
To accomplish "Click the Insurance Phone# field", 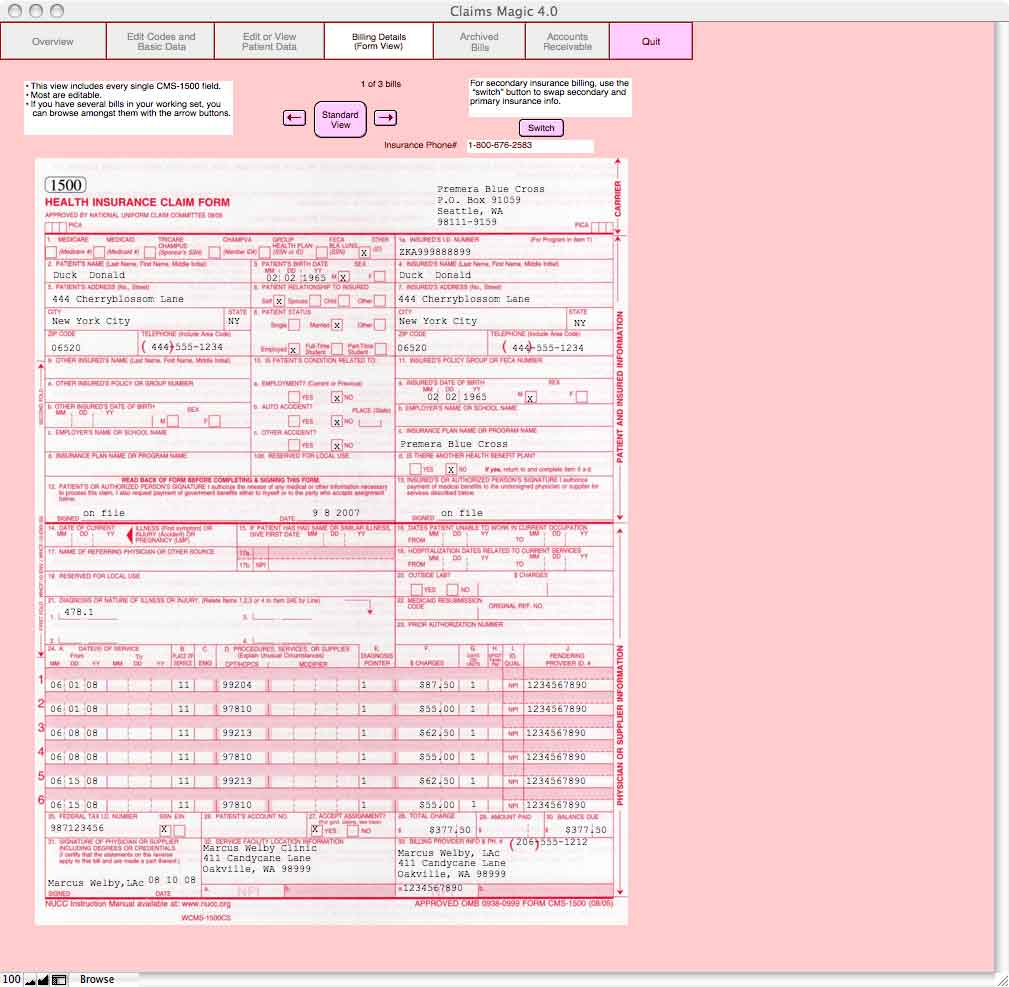I will (530, 145).
